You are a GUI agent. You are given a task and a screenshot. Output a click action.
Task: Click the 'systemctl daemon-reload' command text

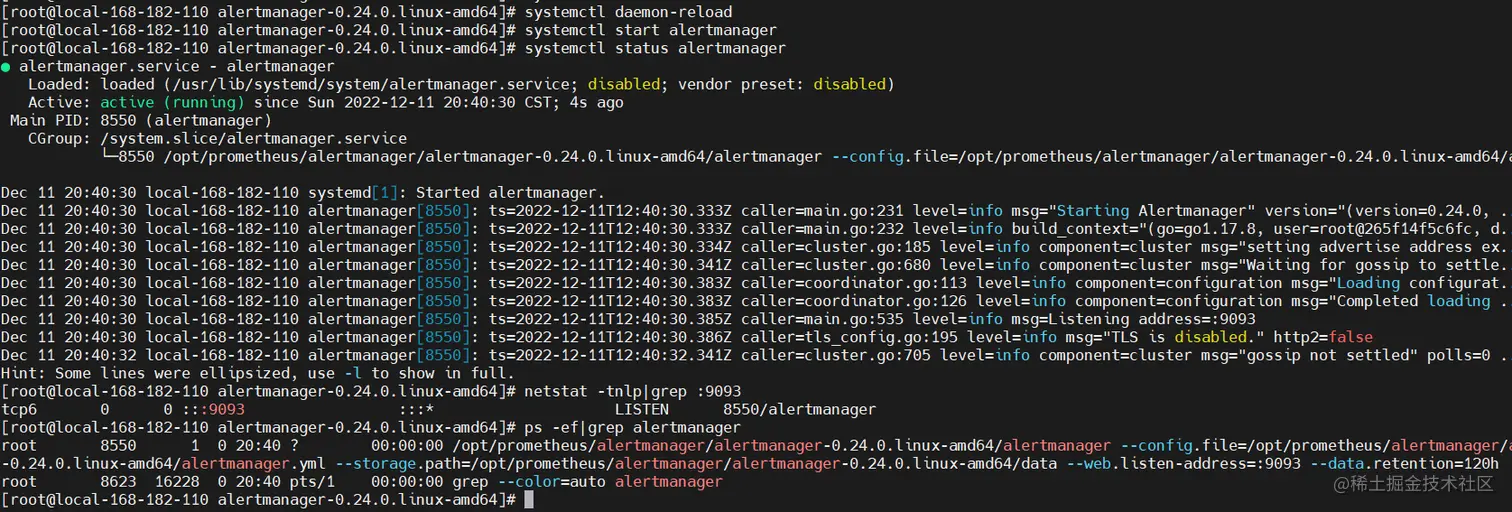(628, 12)
